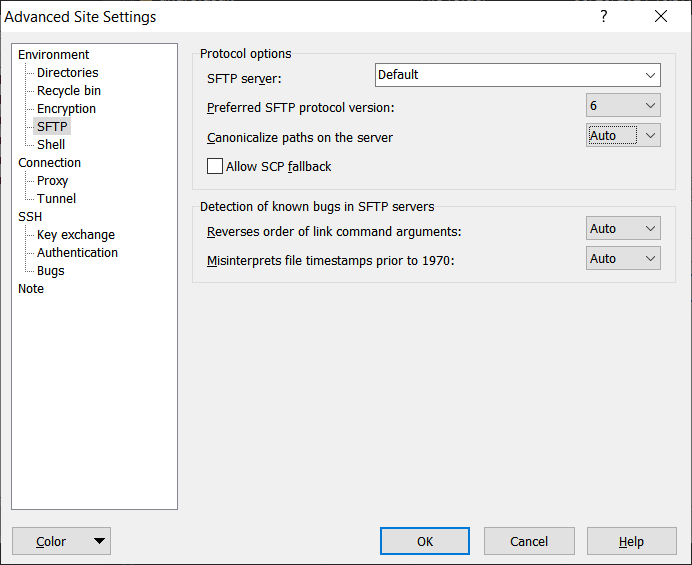Screen dimensions: 692x565
Task: Open the SFTP server dropdown
Action: click(x=518, y=75)
